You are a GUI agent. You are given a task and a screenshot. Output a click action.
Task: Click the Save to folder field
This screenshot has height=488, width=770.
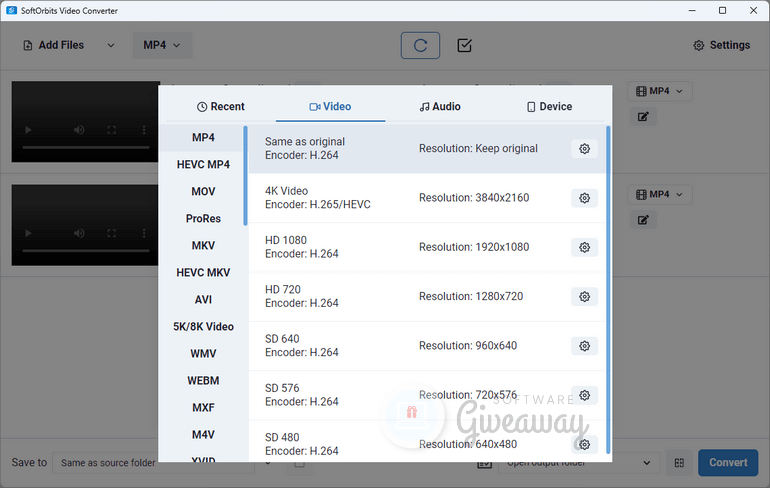pyautogui.click(x=154, y=463)
